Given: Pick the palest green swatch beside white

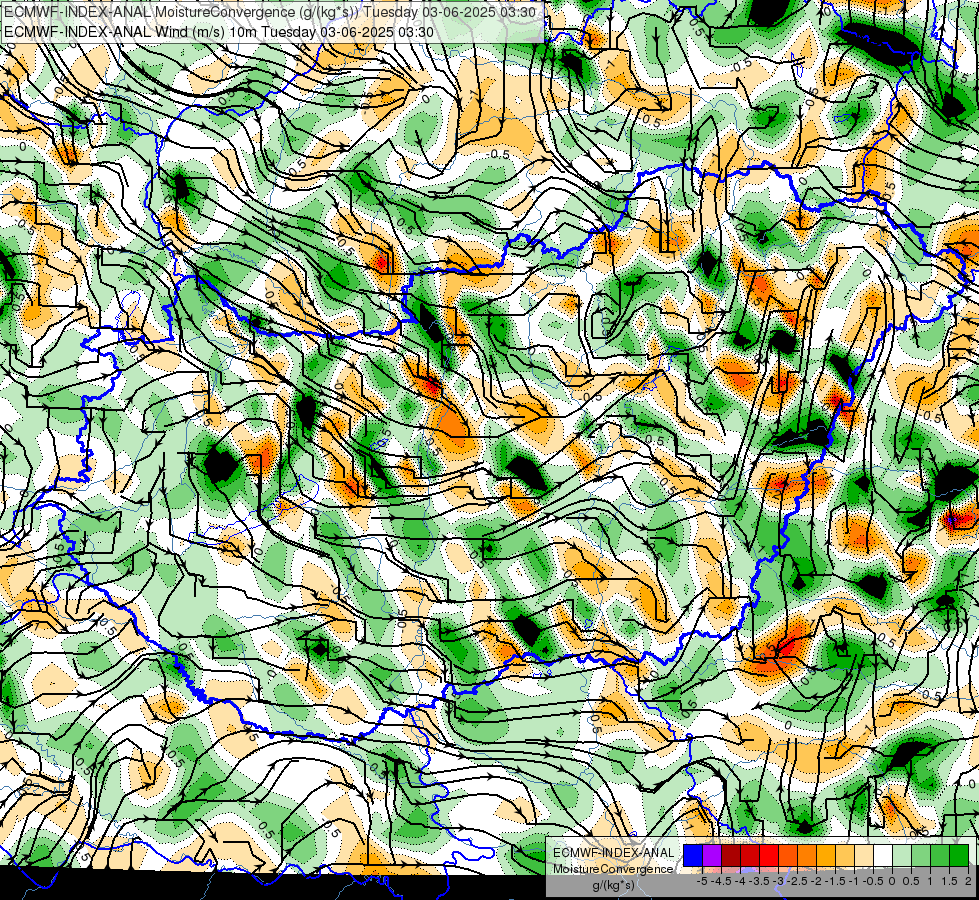Looking at the screenshot, I should pyautogui.click(x=902, y=855).
